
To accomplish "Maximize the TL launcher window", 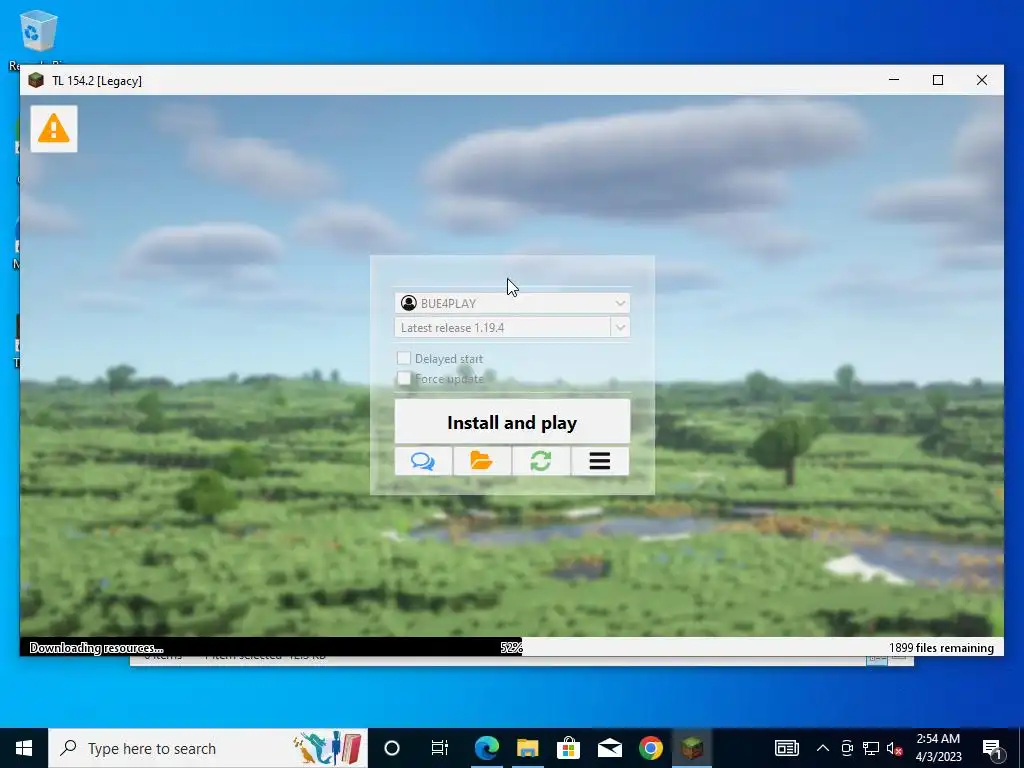I will (x=938, y=80).
